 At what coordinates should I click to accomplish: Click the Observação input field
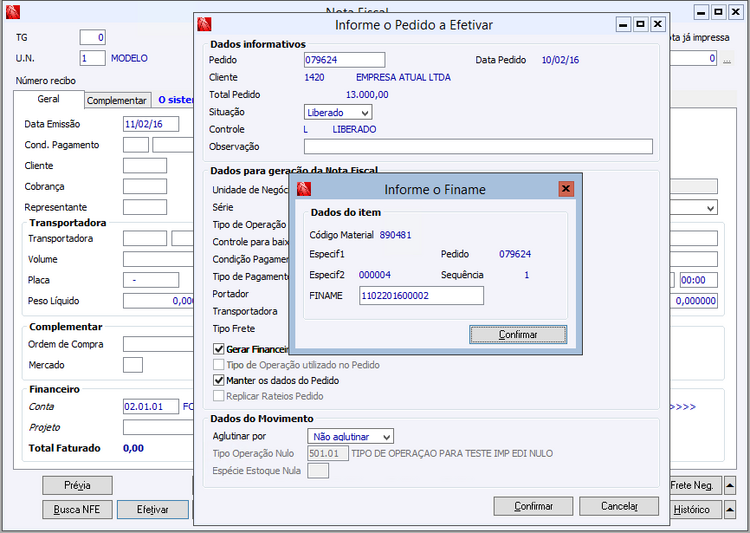(x=478, y=146)
